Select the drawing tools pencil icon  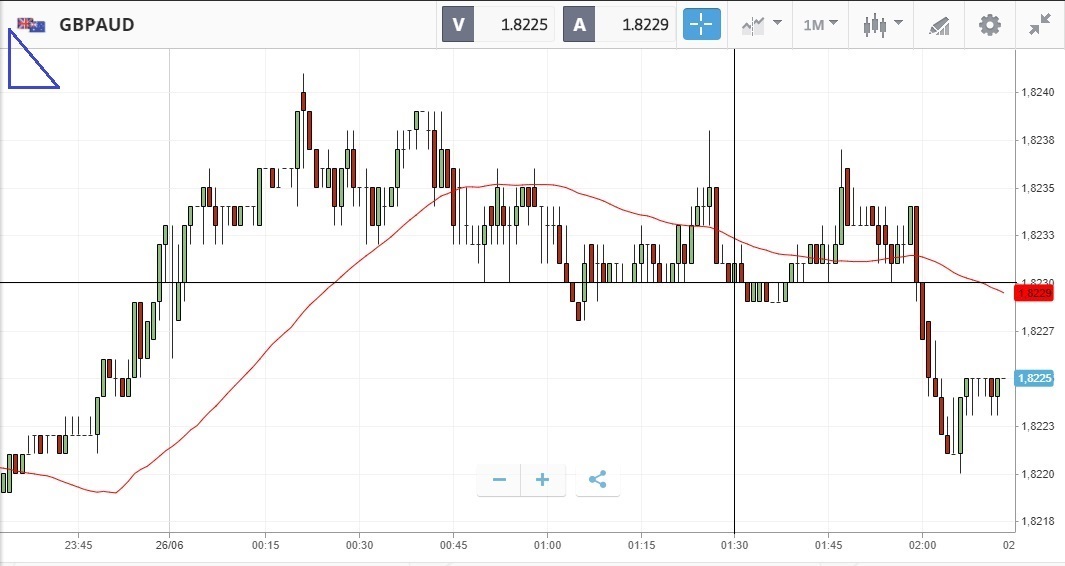[939, 25]
